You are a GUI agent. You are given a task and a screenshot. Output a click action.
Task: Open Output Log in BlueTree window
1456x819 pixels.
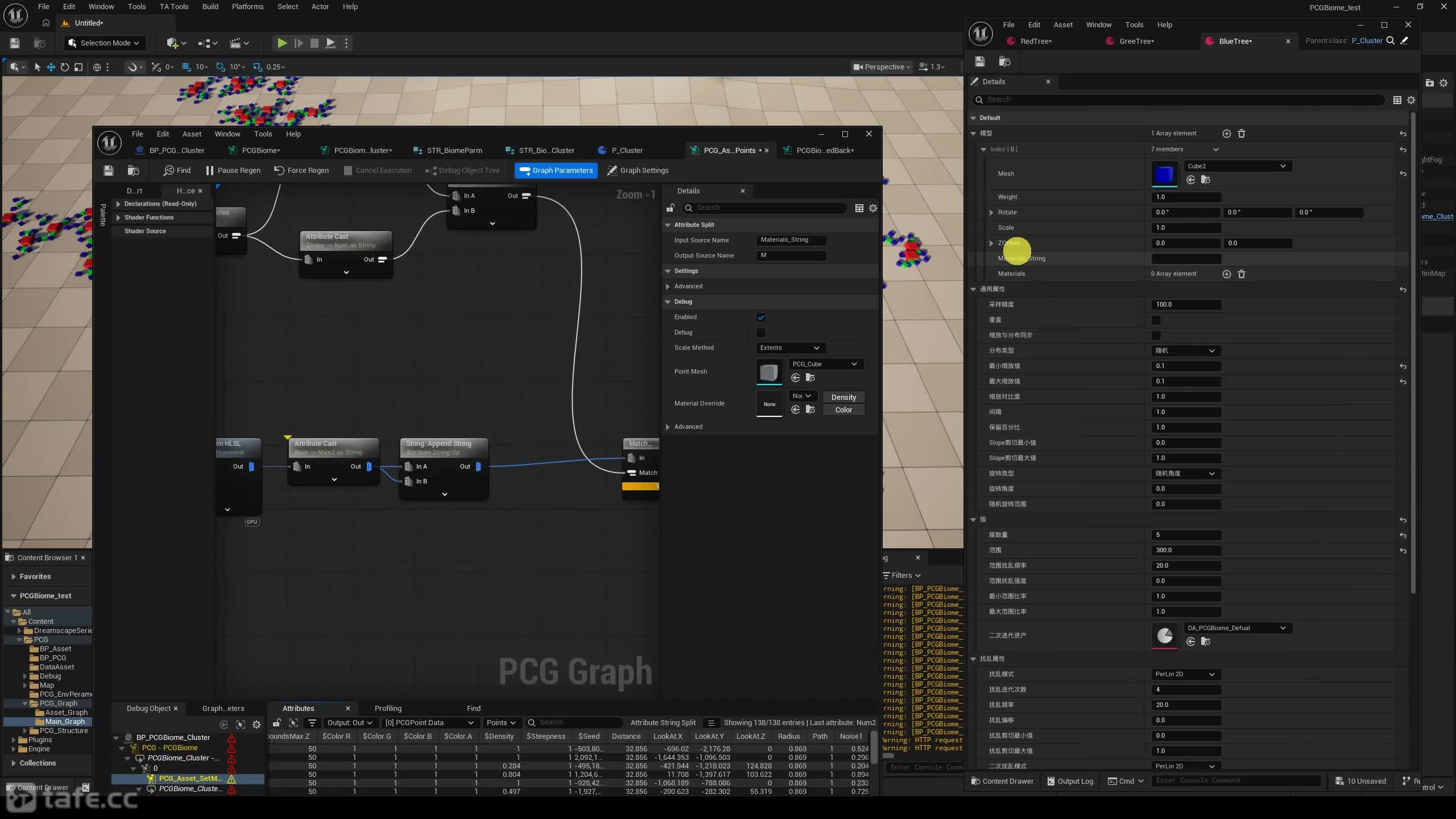(x=1070, y=781)
